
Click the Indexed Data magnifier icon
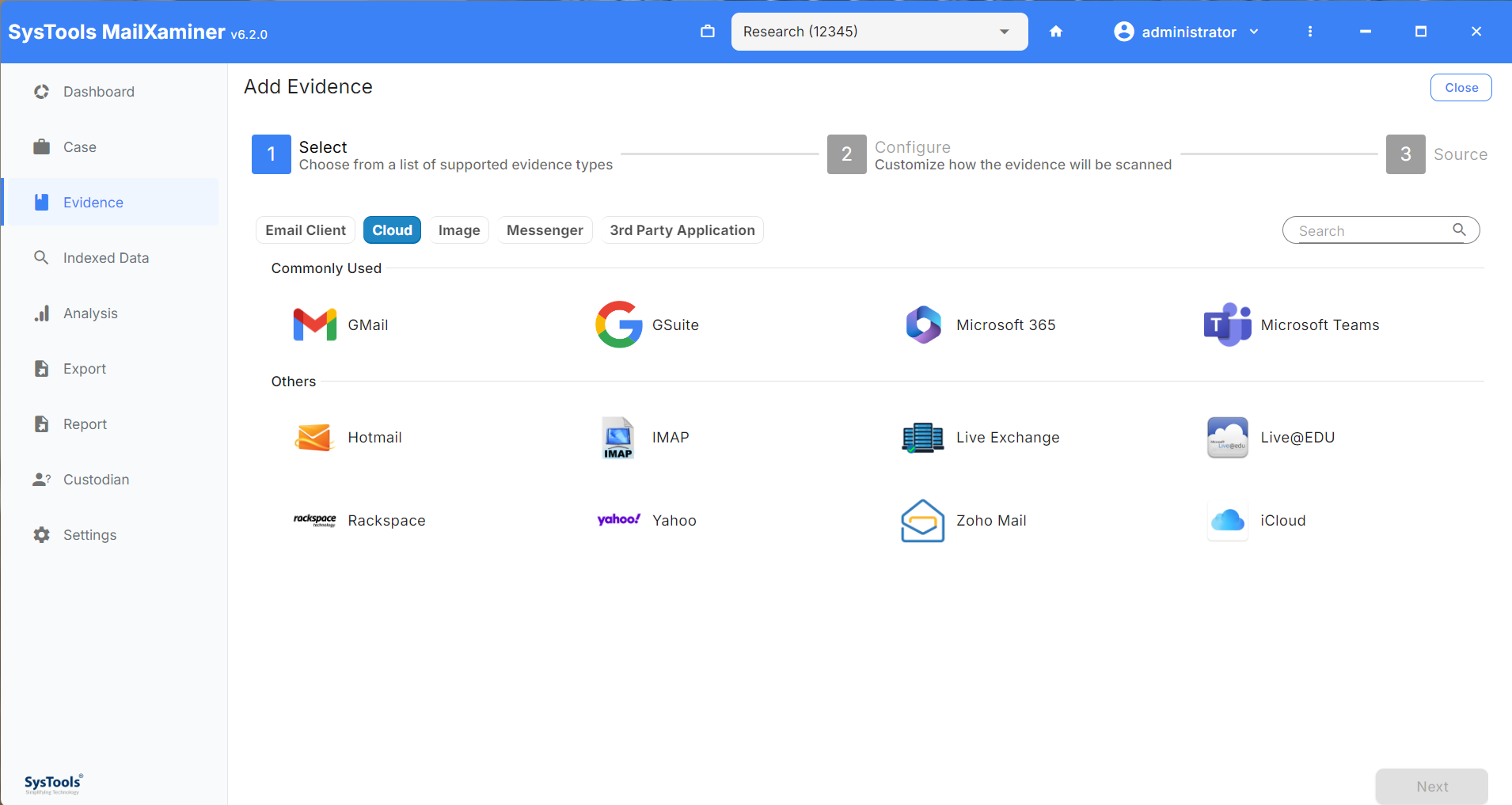(x=41, y=257)
